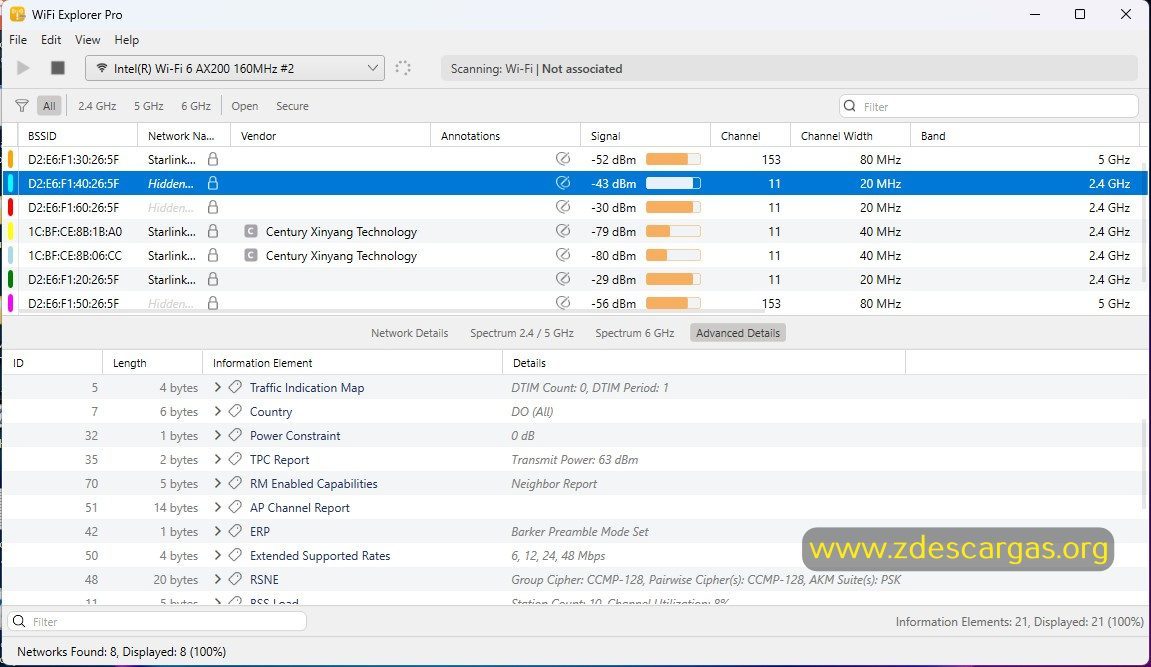Image resolution: width=1151 pixels, height=667 pixels.
Task: Click the tag icon next to Country
Action: (x=235, y=412)
